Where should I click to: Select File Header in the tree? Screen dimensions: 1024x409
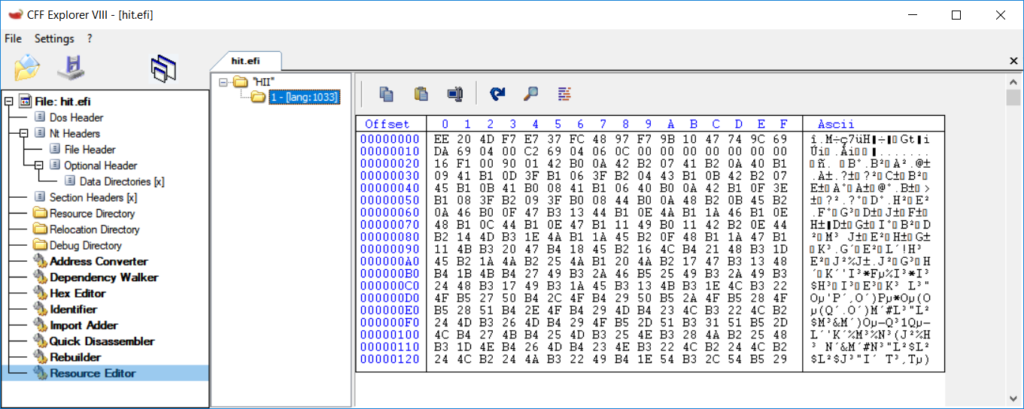(90, 150)
